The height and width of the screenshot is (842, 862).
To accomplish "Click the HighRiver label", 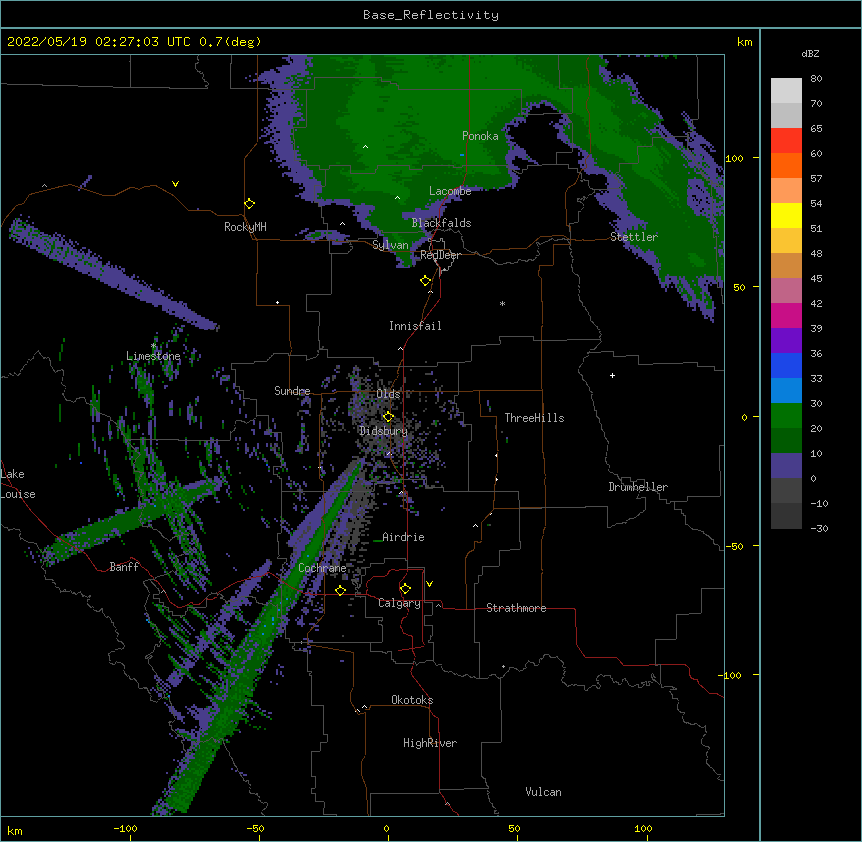I will pos(430,743).
